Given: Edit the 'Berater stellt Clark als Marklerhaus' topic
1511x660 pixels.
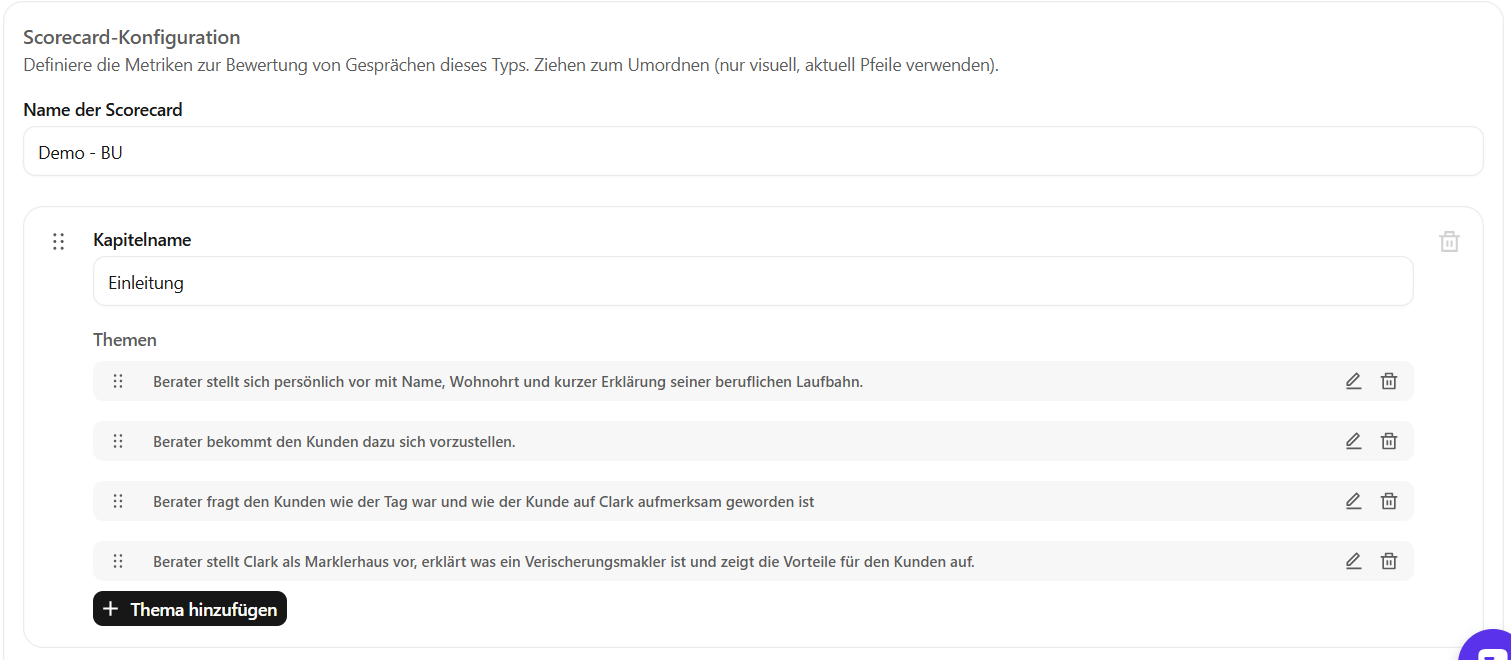Looking at the screenshot, I should [x=1353, y=561].
